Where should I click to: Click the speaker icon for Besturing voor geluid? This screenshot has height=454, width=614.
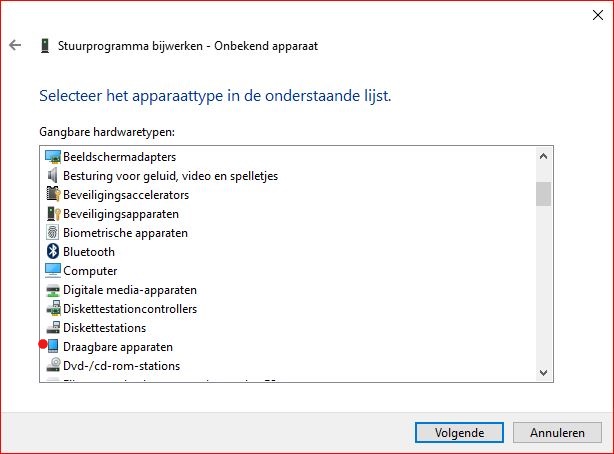53,176
